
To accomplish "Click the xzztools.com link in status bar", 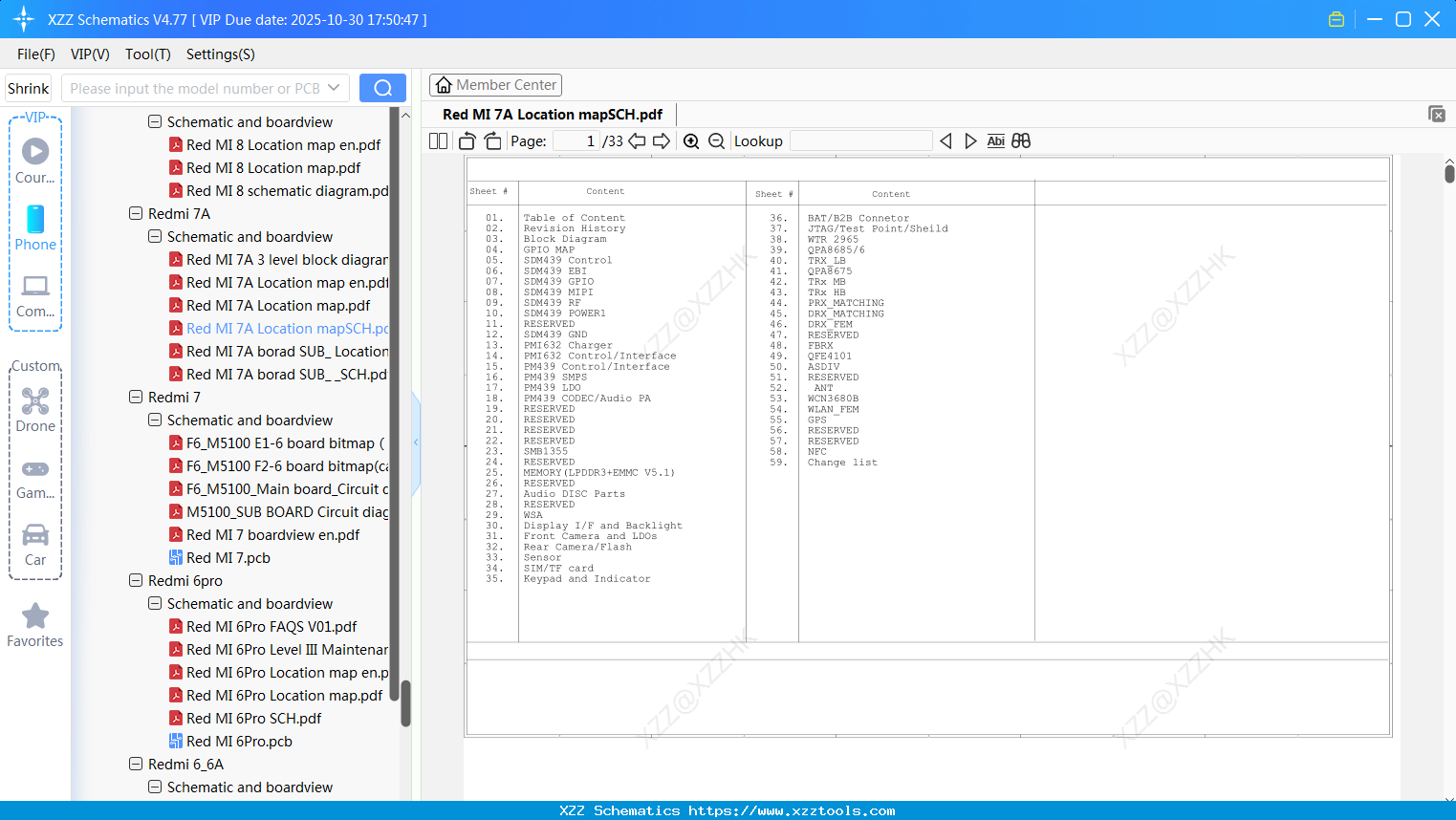I will tap(792, 810).
